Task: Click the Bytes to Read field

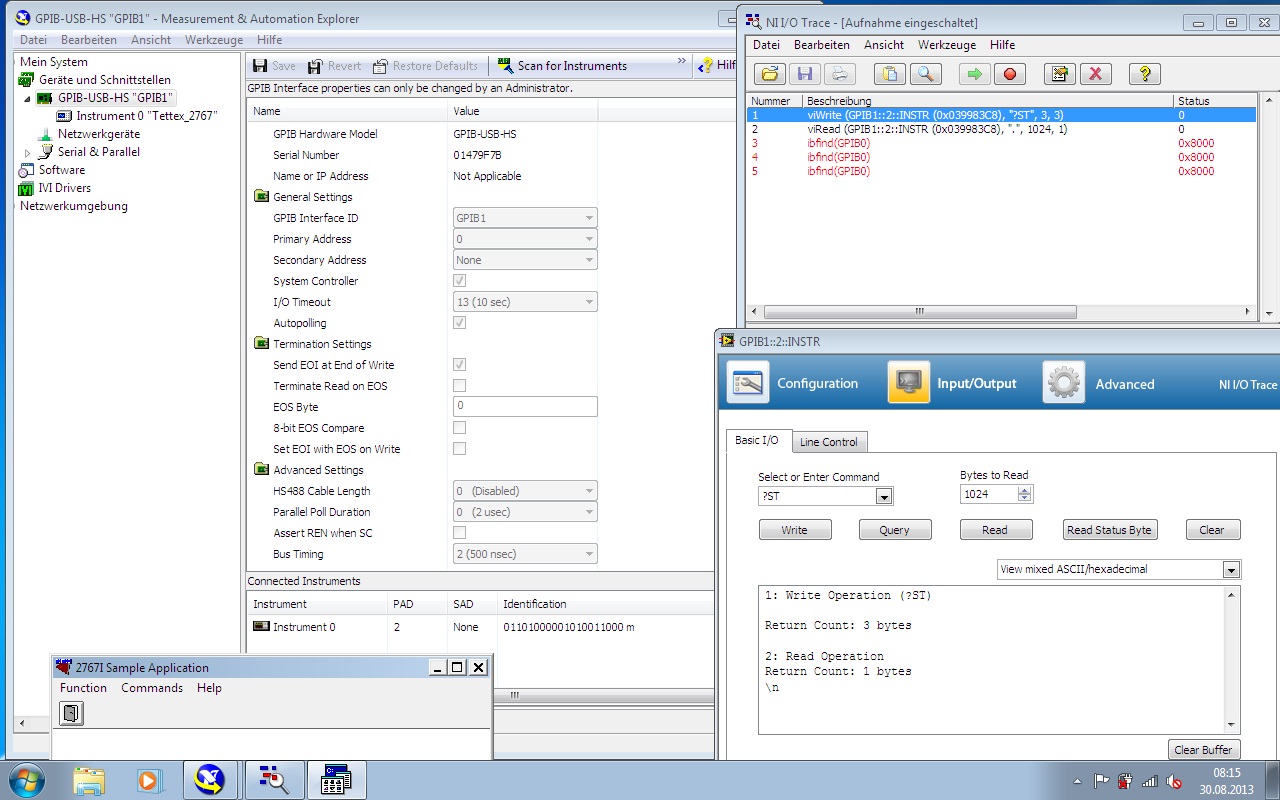Action: [x=989, y=494]
